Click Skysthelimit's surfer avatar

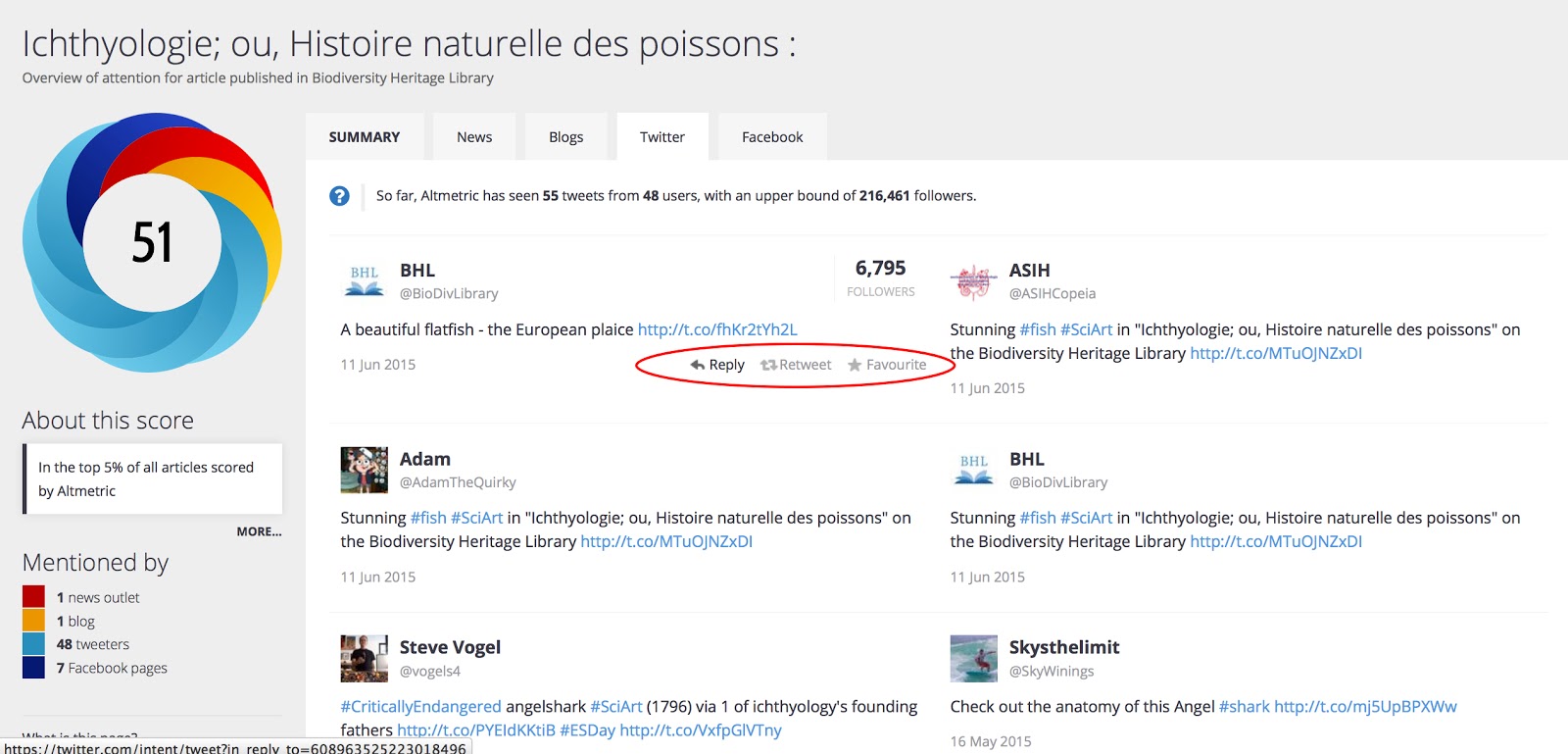[973, 658]
